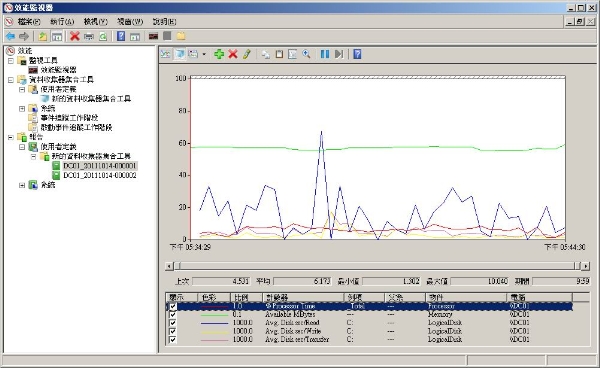Click the view current activity graph icon
The width and height of the screenshot is (600, 368).
[165, 54]
